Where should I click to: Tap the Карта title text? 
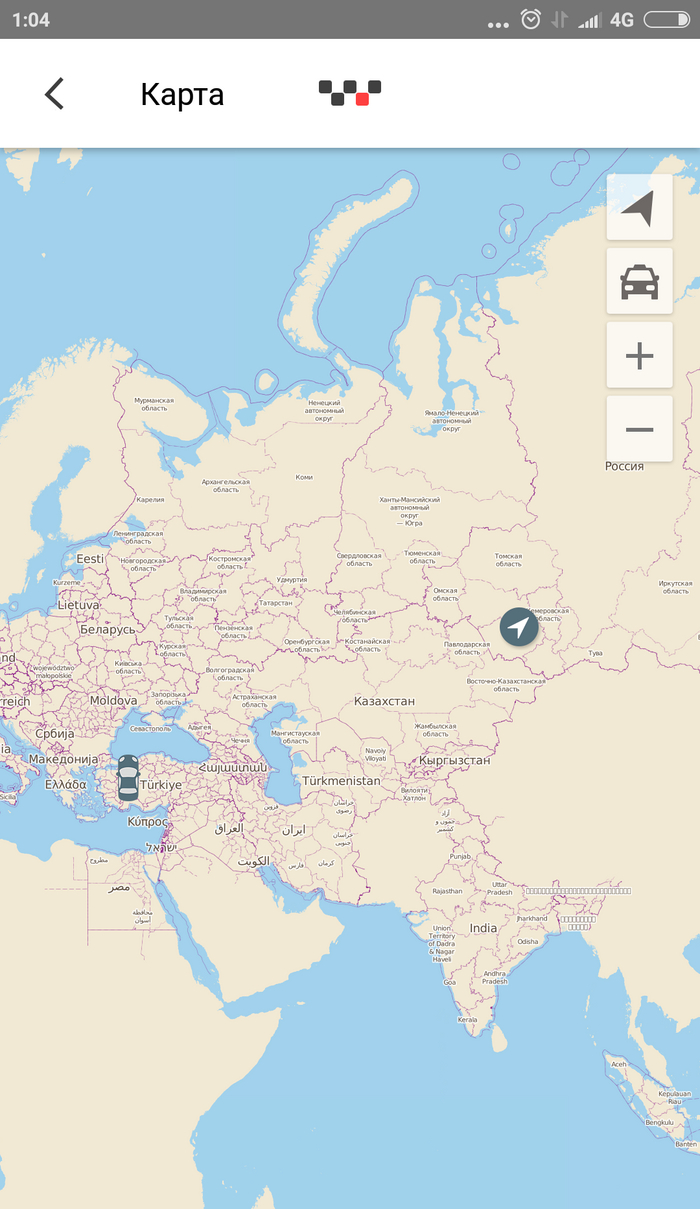182,94
